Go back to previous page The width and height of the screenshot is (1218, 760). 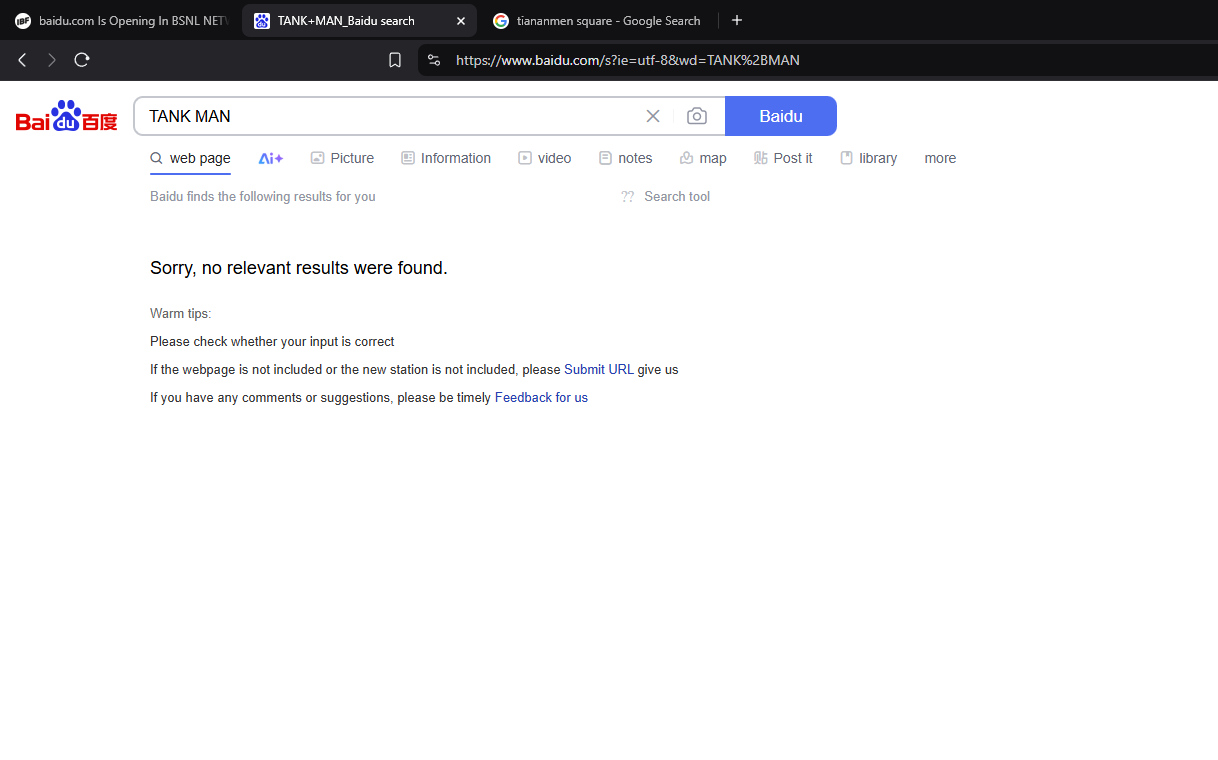click(x=22, y=60)
